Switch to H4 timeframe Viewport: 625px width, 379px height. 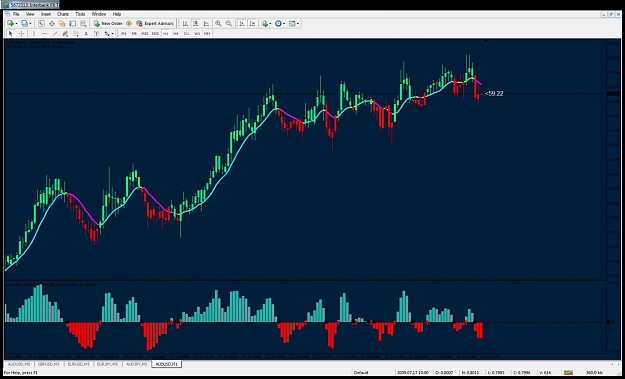176,33
